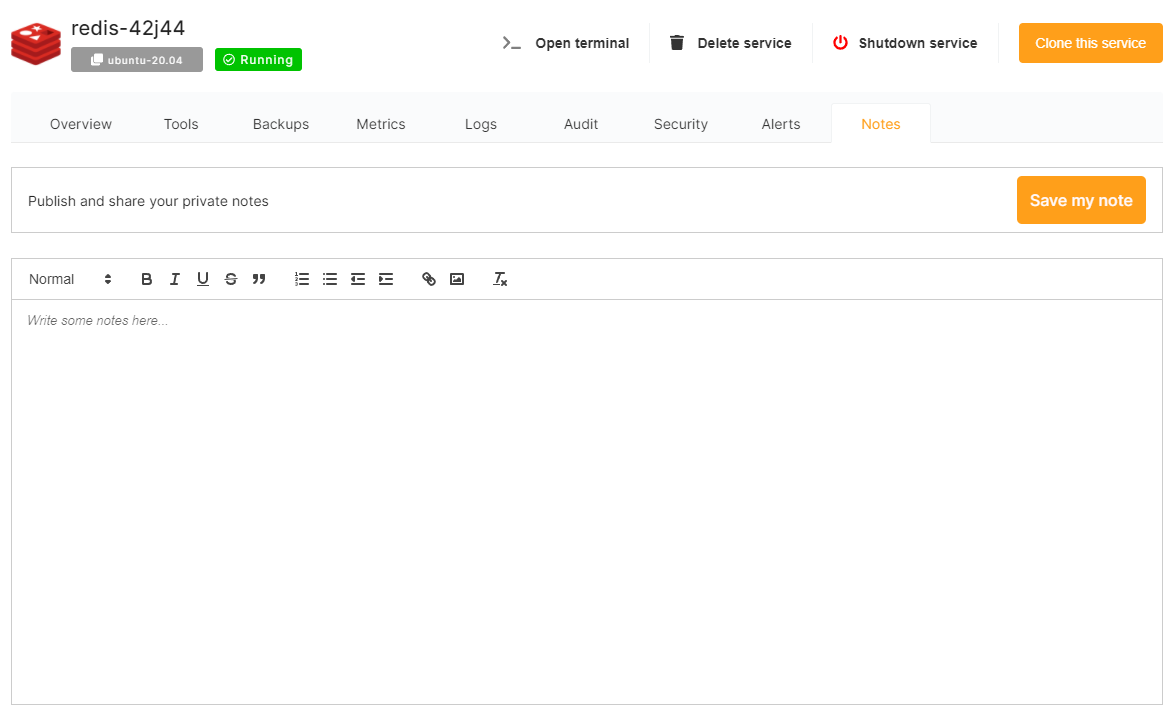Start a numbered list in the note
Screen dimensions: 1171x726
tap(302, 279)
